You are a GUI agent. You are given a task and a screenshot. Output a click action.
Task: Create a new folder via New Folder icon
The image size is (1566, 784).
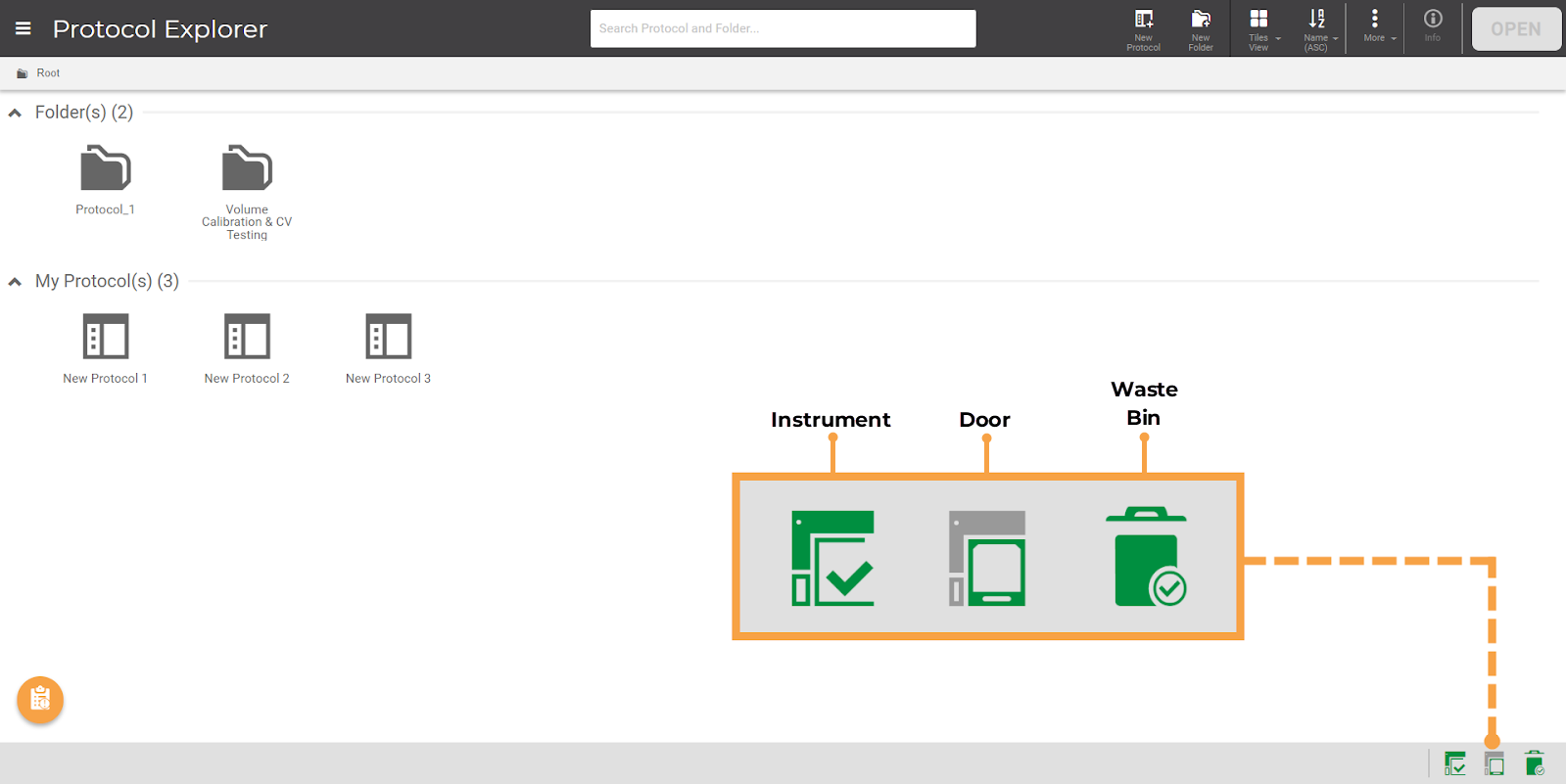[x=1201, y=28]
